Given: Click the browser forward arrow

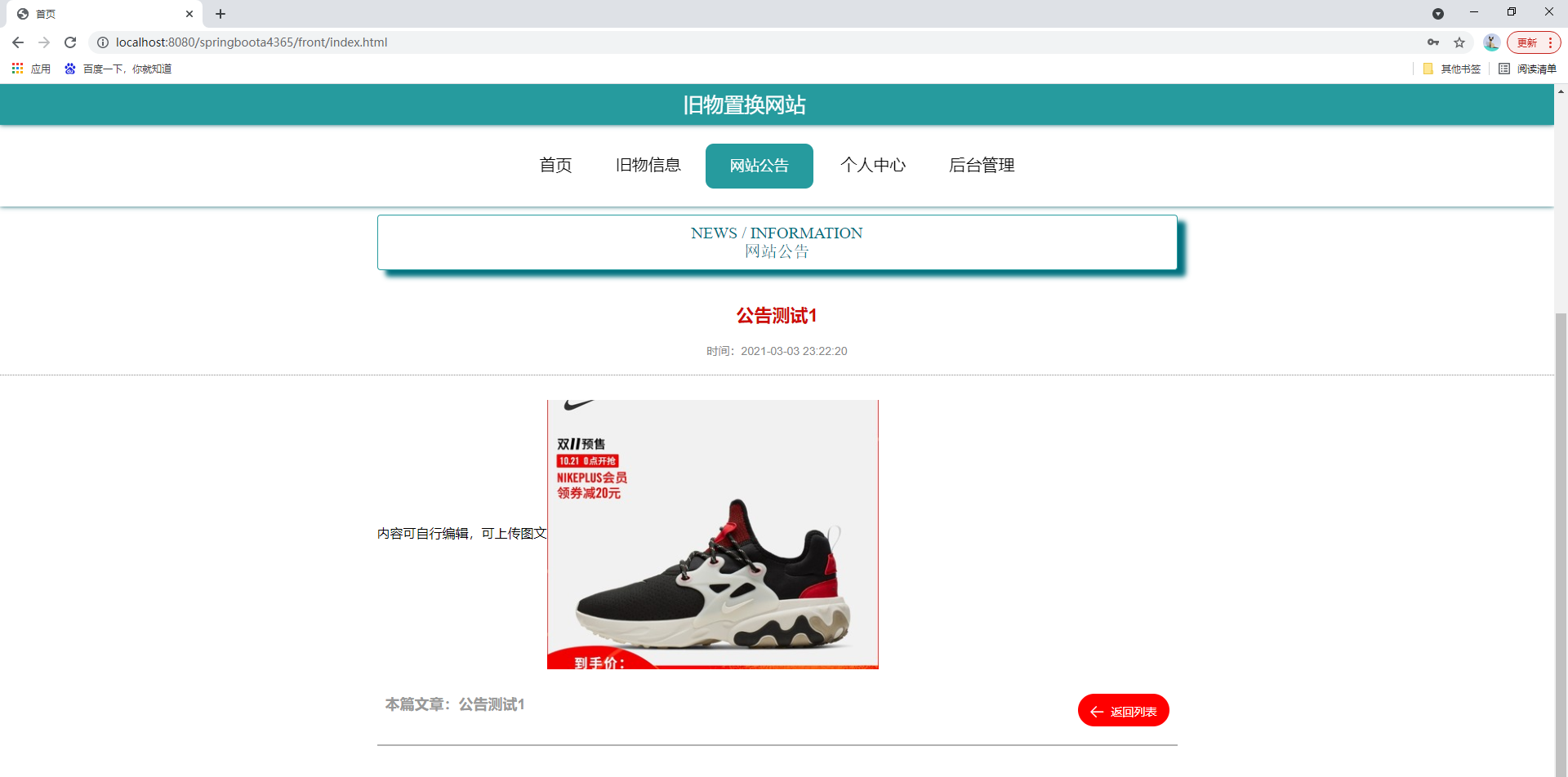Looking at the screenshot, I should pos(44,42).
